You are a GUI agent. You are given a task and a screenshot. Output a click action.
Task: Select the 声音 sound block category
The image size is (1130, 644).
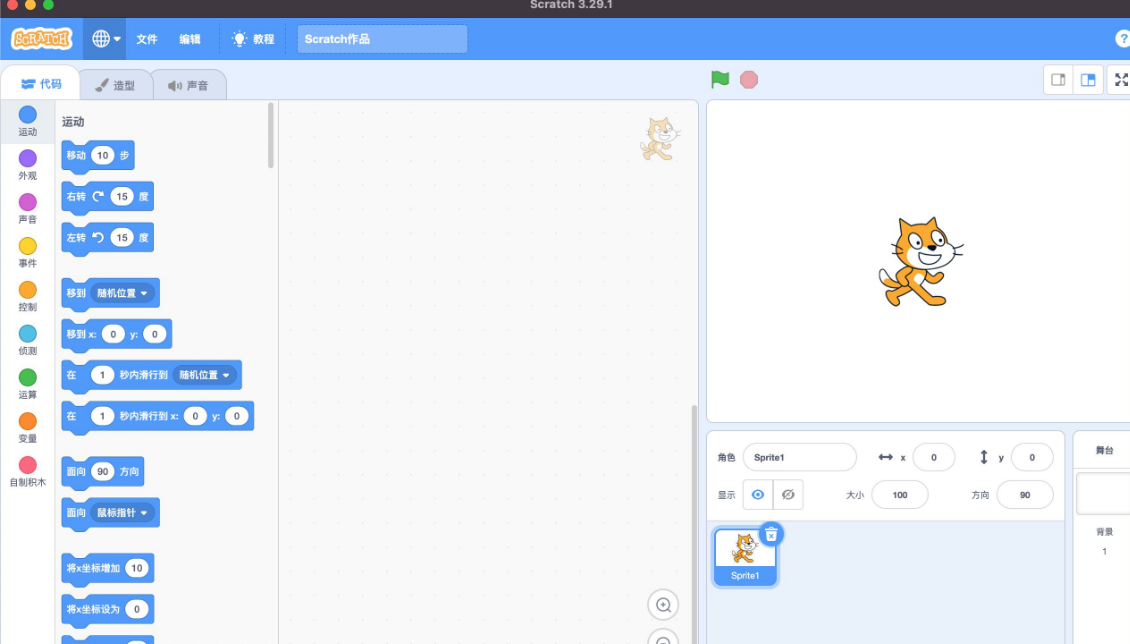(27, 208)
